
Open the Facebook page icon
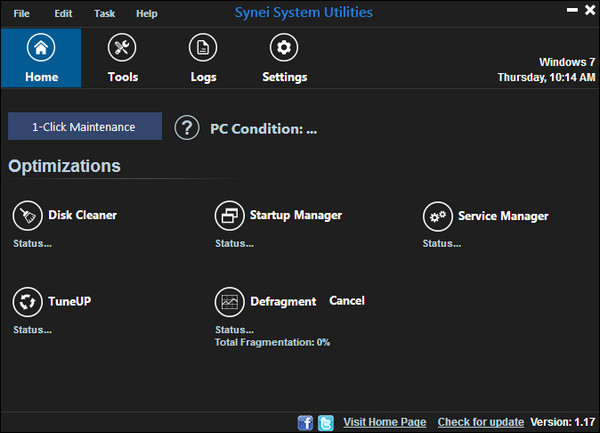pyautogui.click(x=306, y=423)
